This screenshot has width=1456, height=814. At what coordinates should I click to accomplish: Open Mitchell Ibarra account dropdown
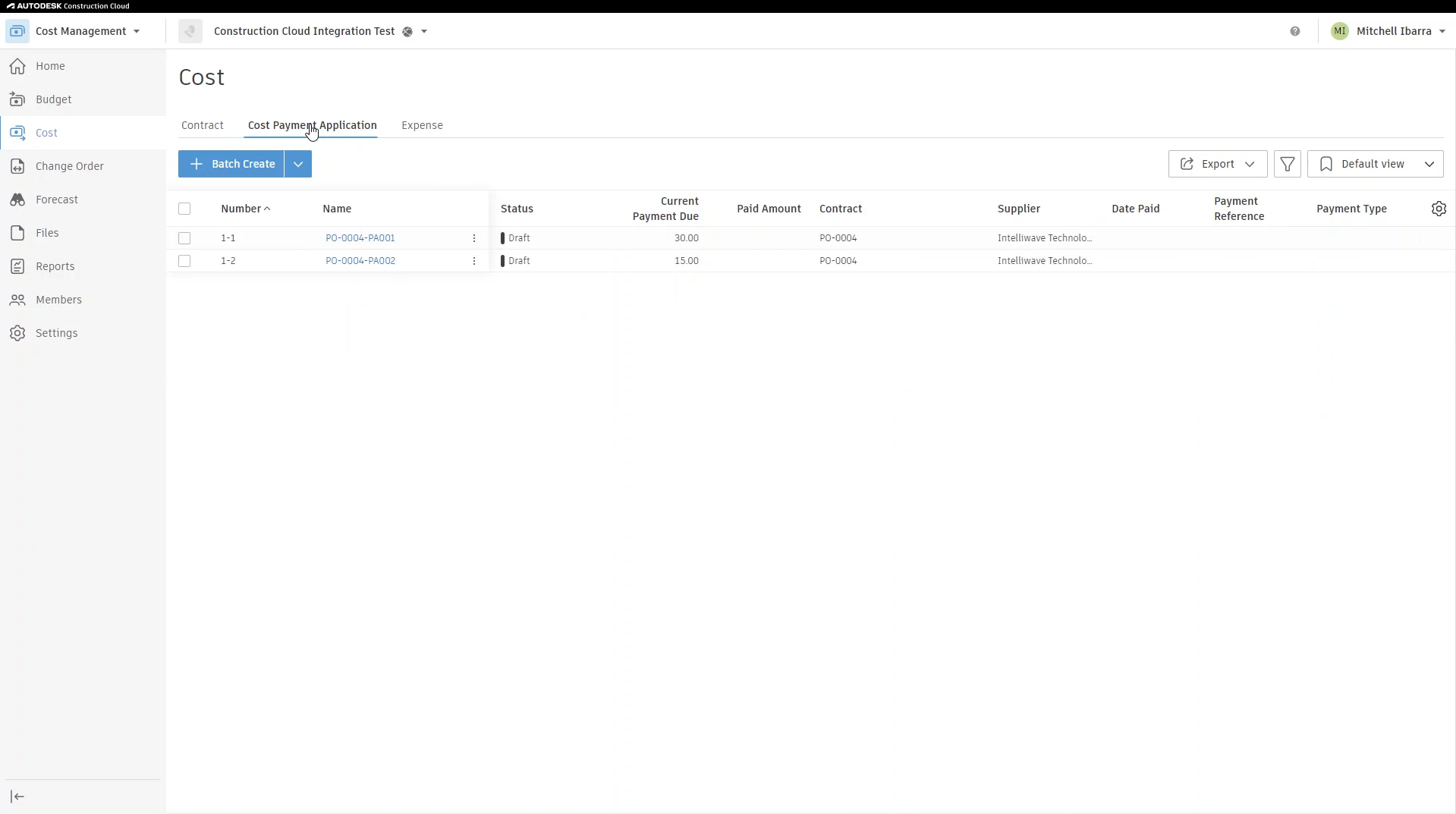[x=1442, y=32]
